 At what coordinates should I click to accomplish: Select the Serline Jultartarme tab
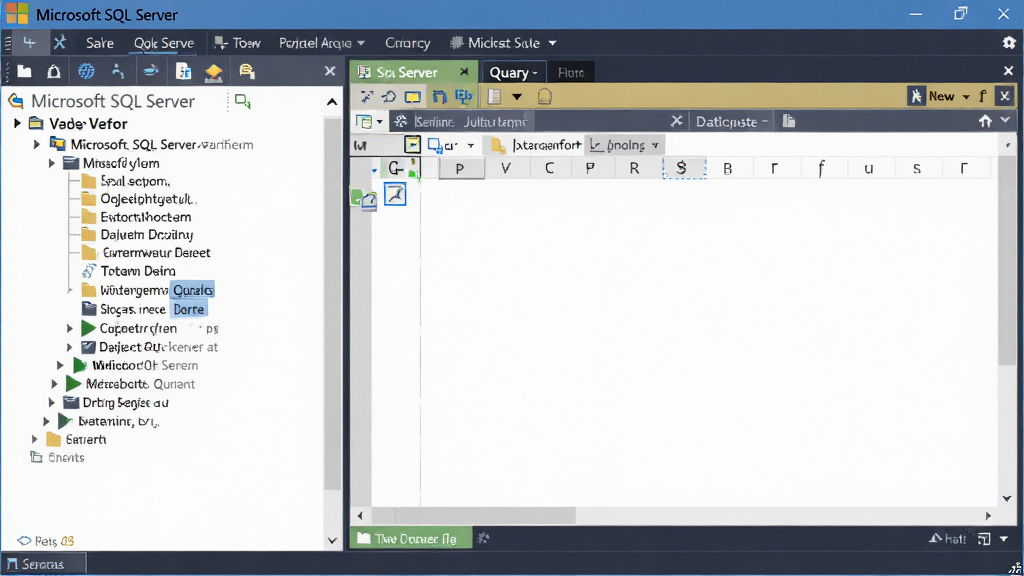(470, 121)
